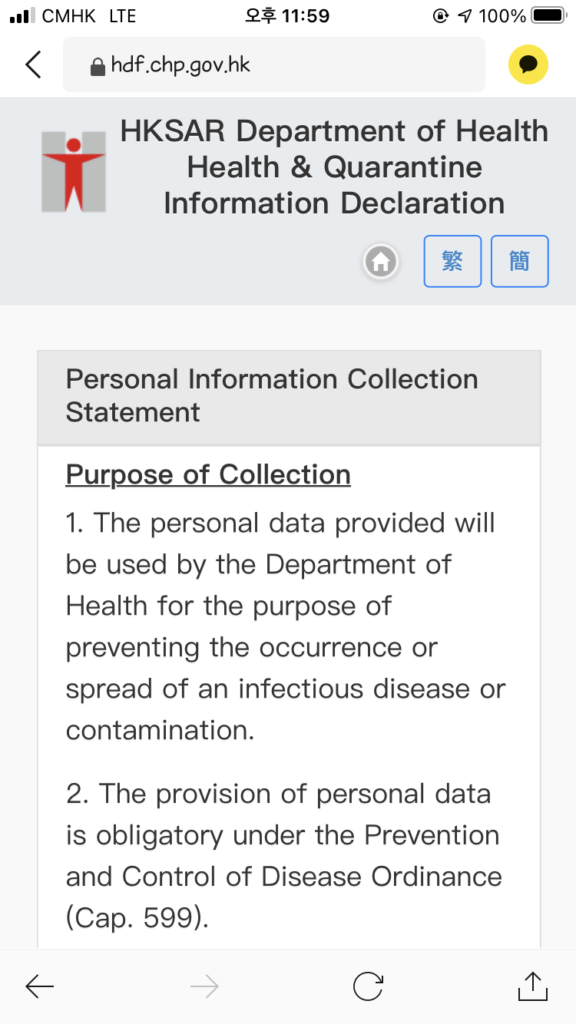Tap the Health & Quarantine Information Declaration title
Image resolution: width=576 pixels, height=1024 pixels.
point(334,185)
